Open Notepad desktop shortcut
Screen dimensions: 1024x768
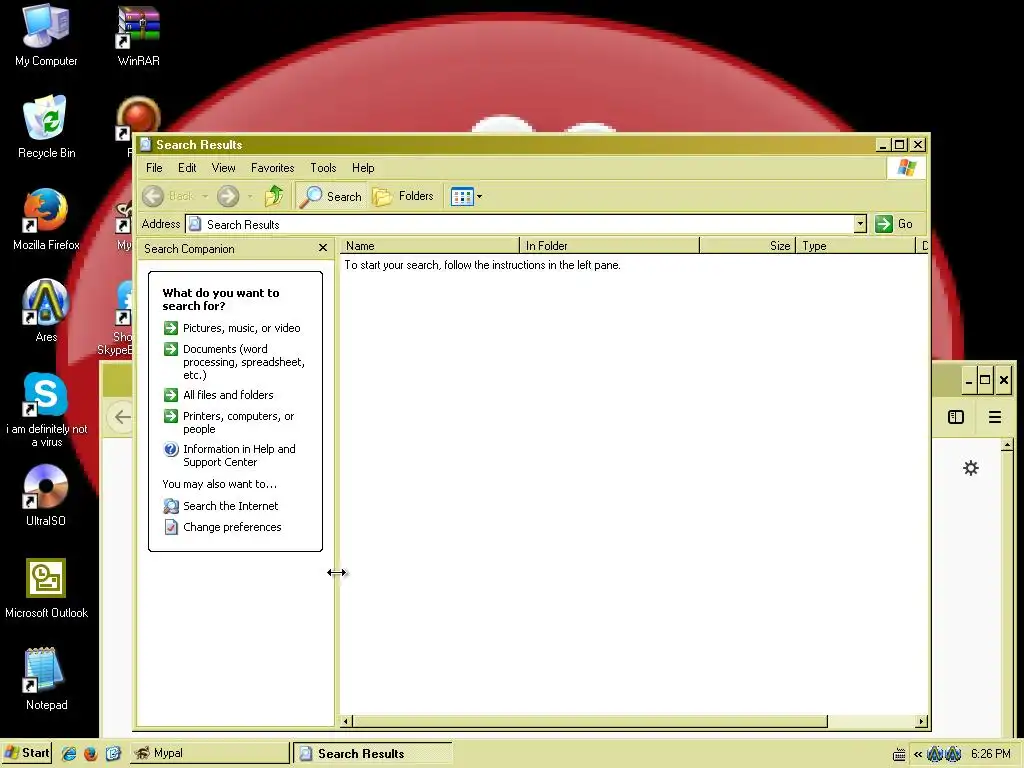tap(46, 679)
